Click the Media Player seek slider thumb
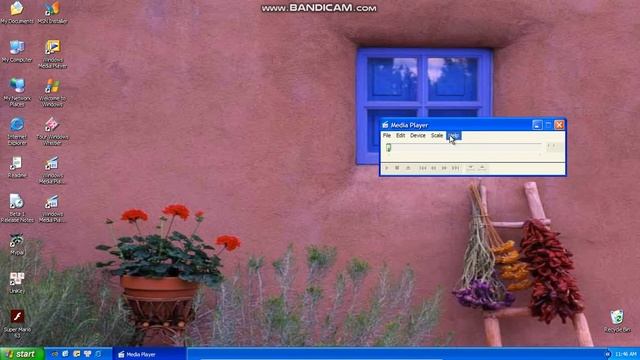Screen dimensions: 640x360 click(389, 147)
